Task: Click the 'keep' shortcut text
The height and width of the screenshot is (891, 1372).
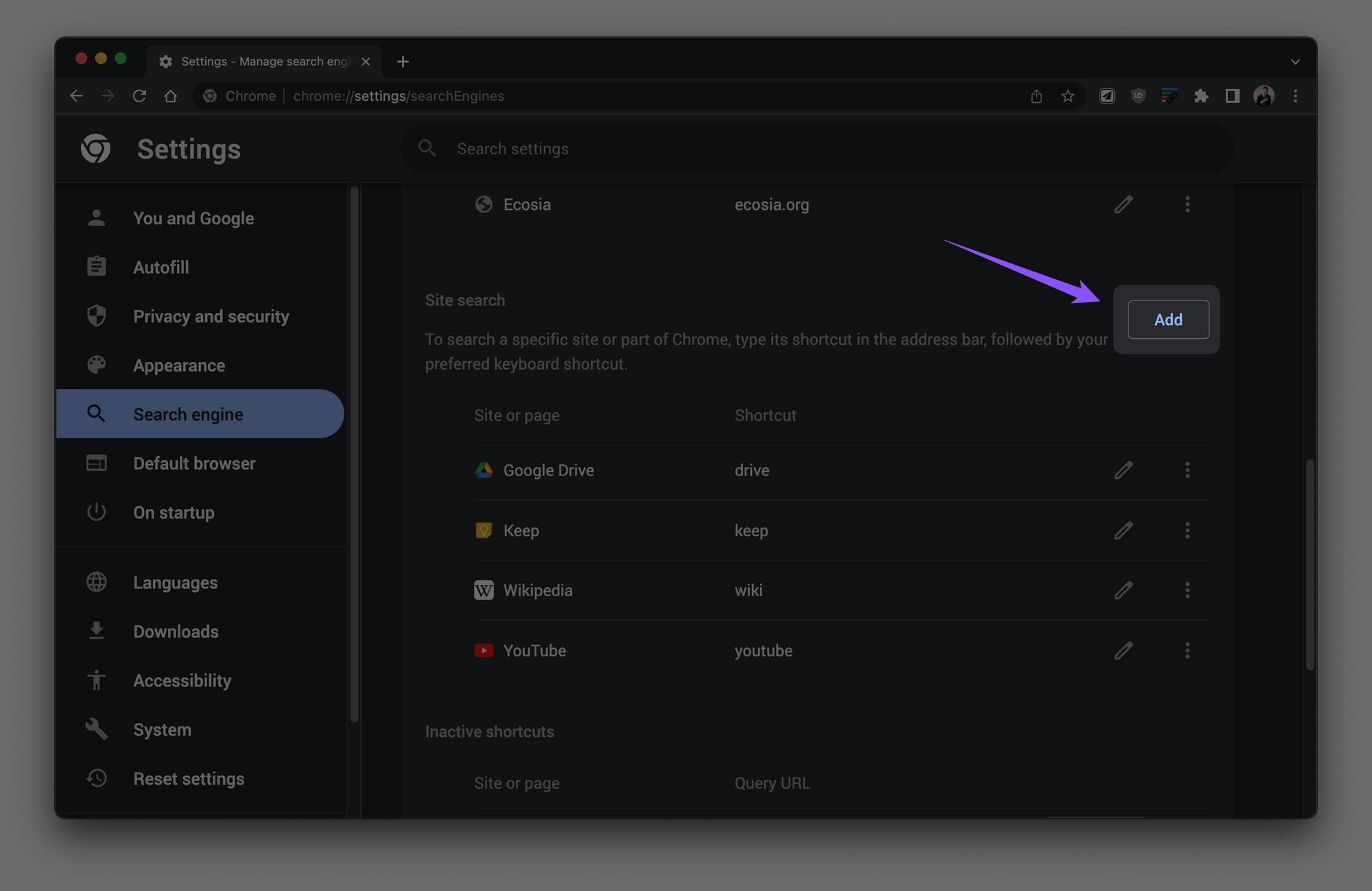Action: coord(751,531)
